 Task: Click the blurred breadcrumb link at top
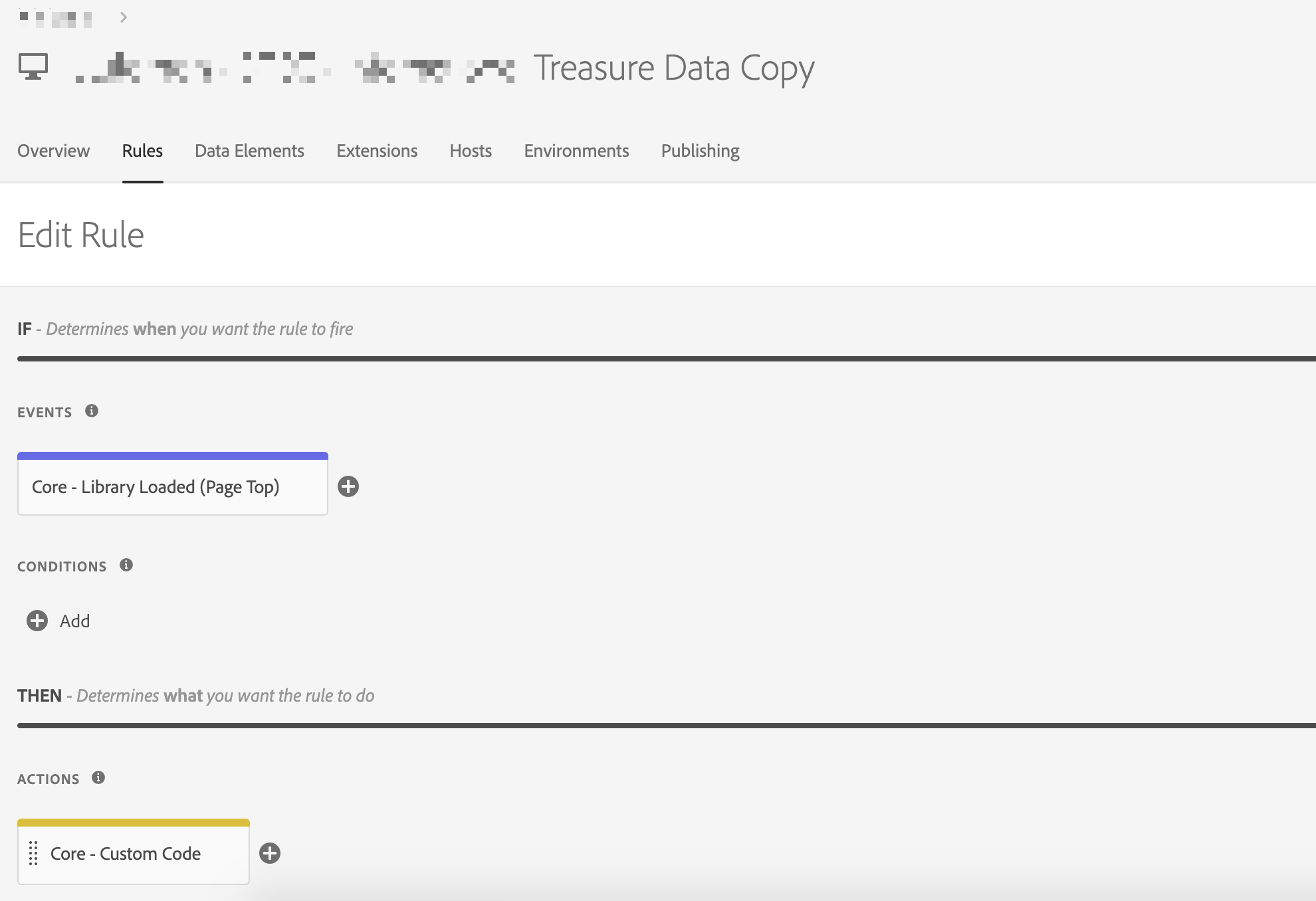click(56, 18)
